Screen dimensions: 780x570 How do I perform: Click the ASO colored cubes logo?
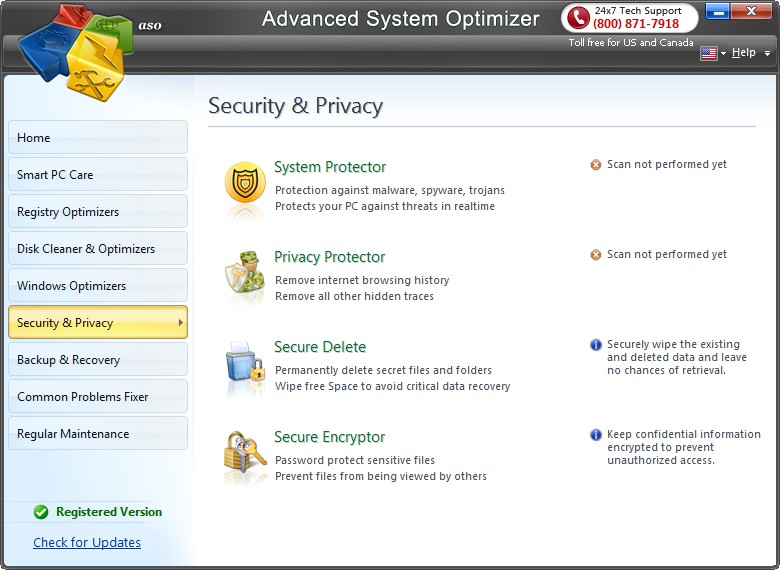[75, 52]
